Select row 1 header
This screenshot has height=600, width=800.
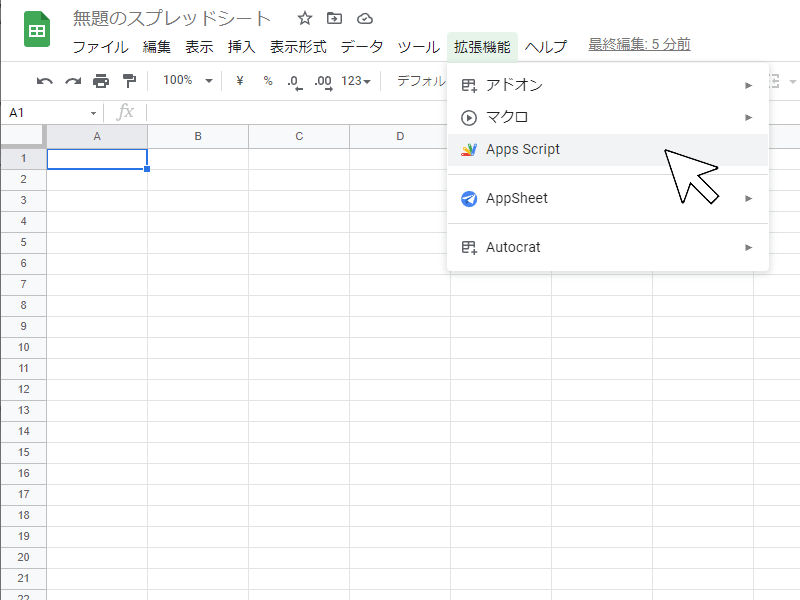tap(23, 159)
